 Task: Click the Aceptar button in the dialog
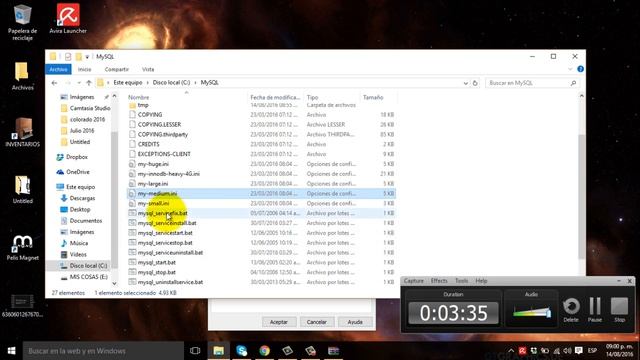(279, 322)
